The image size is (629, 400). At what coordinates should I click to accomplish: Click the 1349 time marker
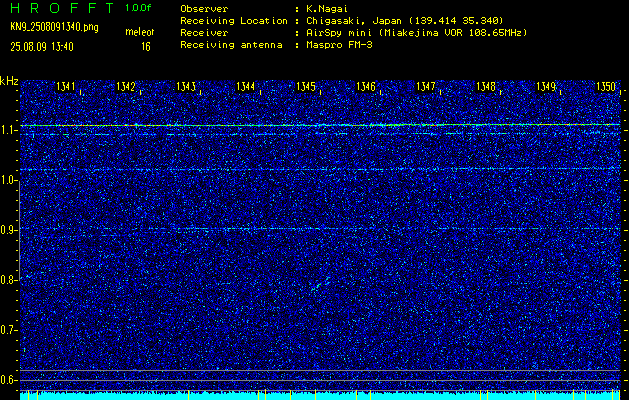coord(546,87)
